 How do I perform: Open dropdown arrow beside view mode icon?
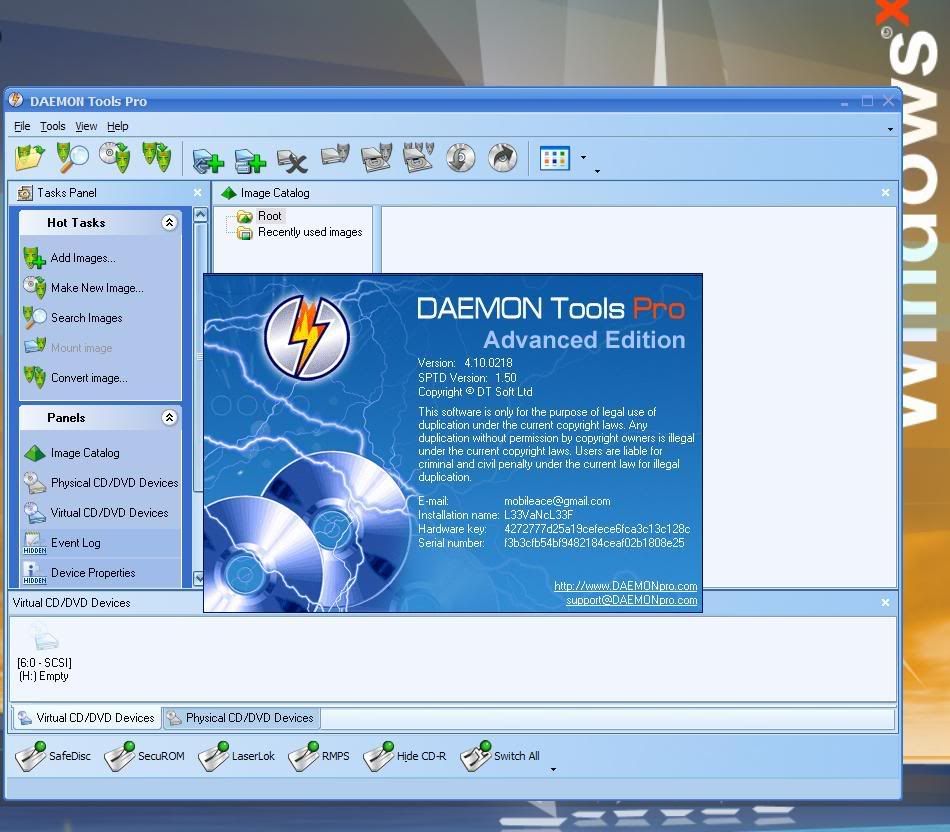coord(583,158)
